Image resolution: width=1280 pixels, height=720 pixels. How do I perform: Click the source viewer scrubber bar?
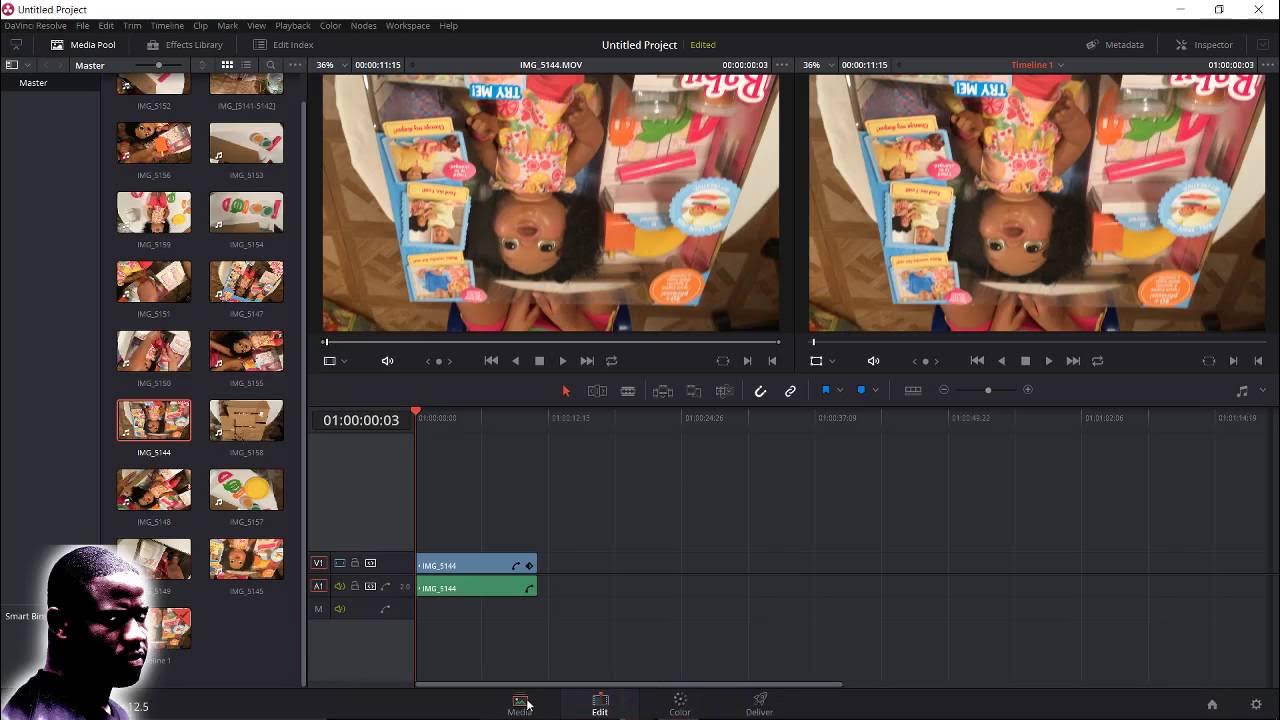551,342
